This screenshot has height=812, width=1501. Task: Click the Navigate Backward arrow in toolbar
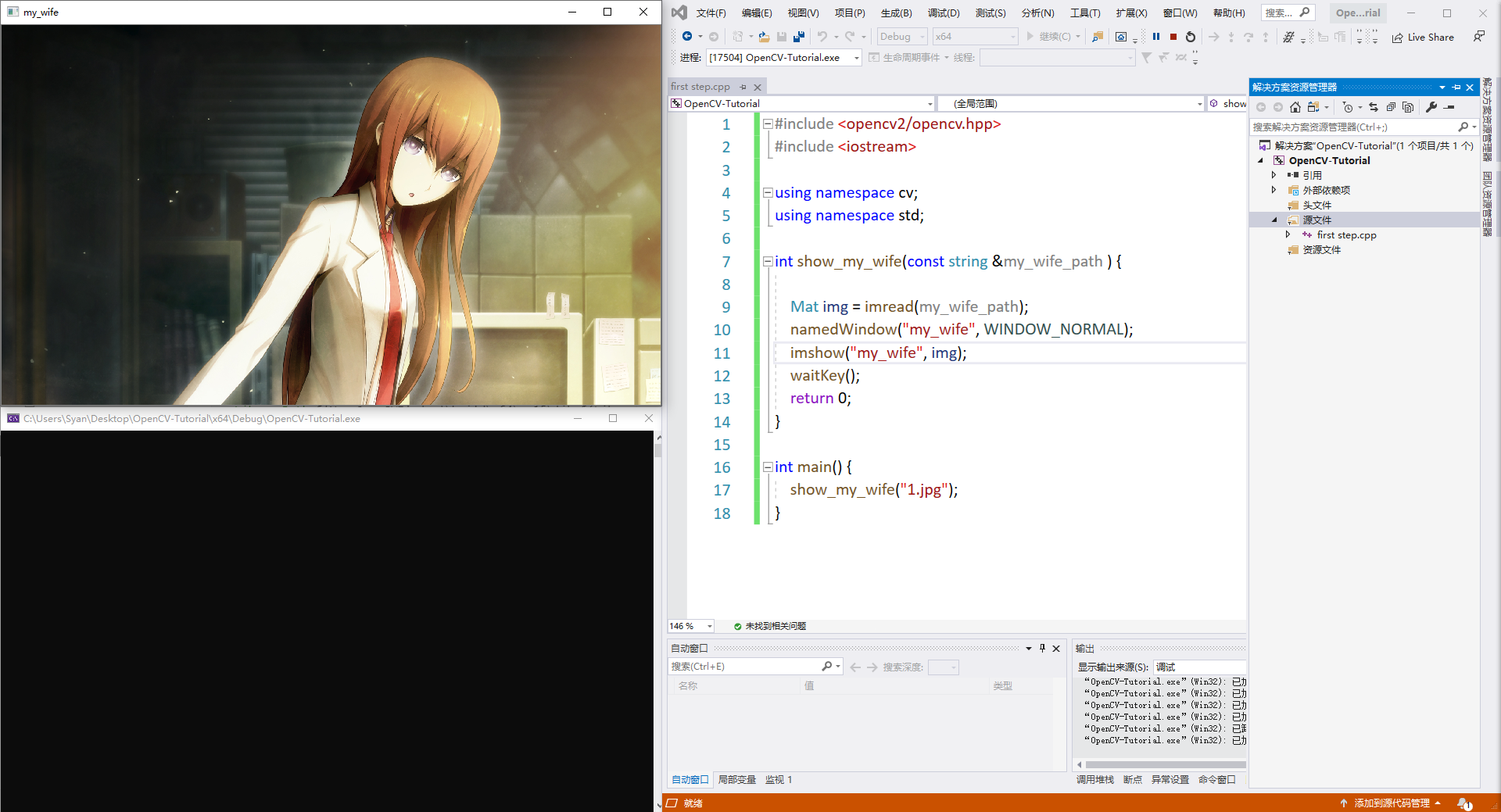pyautogui.click(x=687, y=37)
